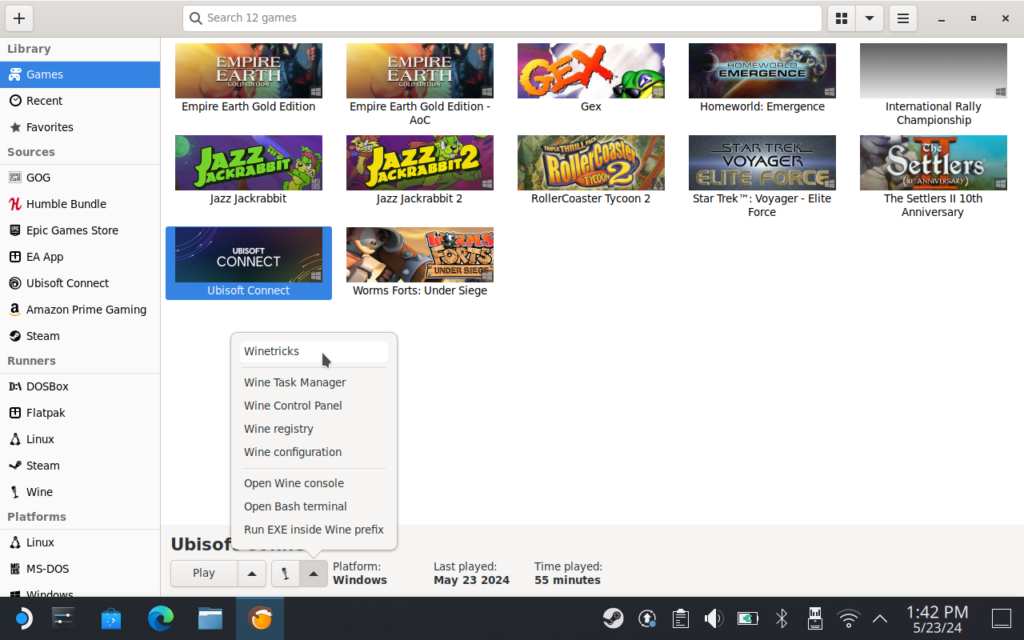Select Flatpak runner
The height and width of the screenshot is (640, 1024).
pos(80,413)
